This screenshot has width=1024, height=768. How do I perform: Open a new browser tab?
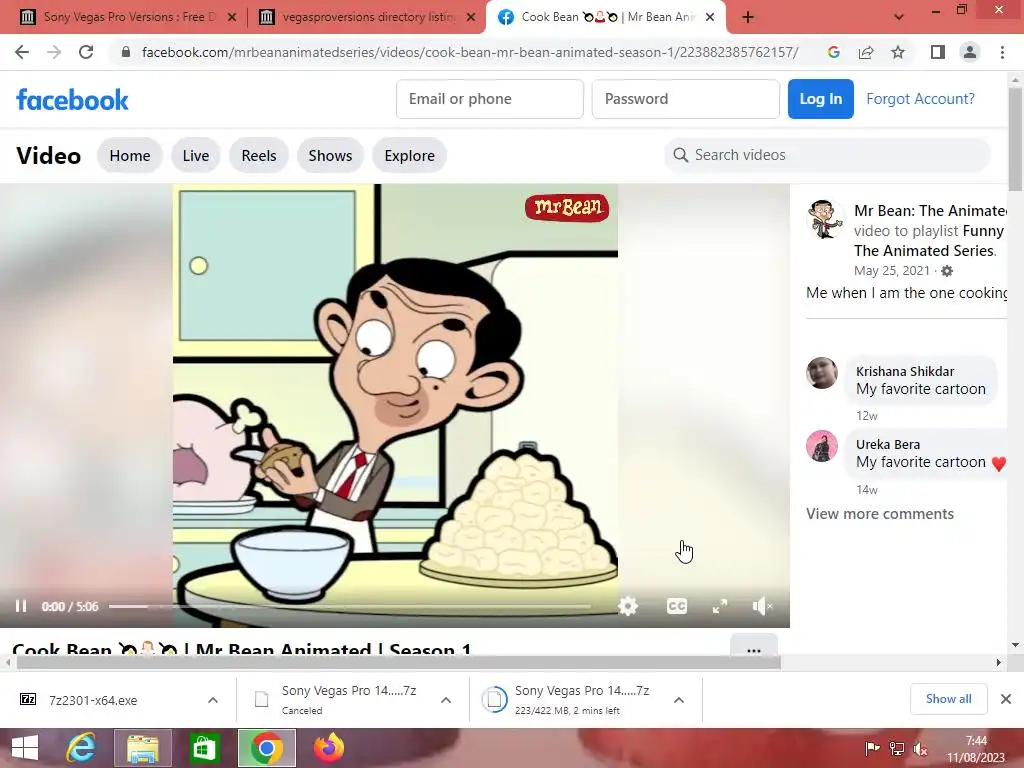tap(748, 18)
